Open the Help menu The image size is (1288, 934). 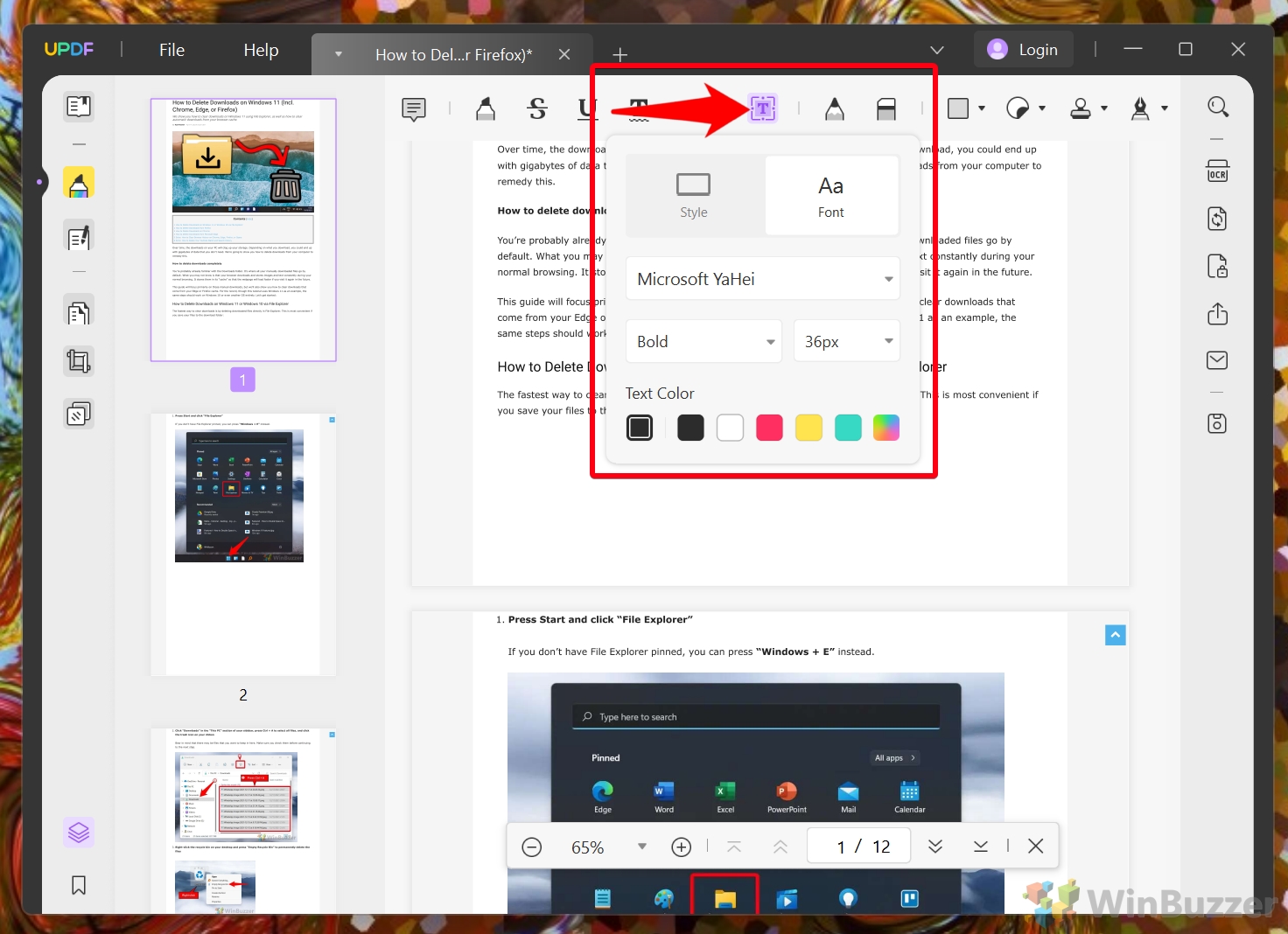tap(261, 50)
